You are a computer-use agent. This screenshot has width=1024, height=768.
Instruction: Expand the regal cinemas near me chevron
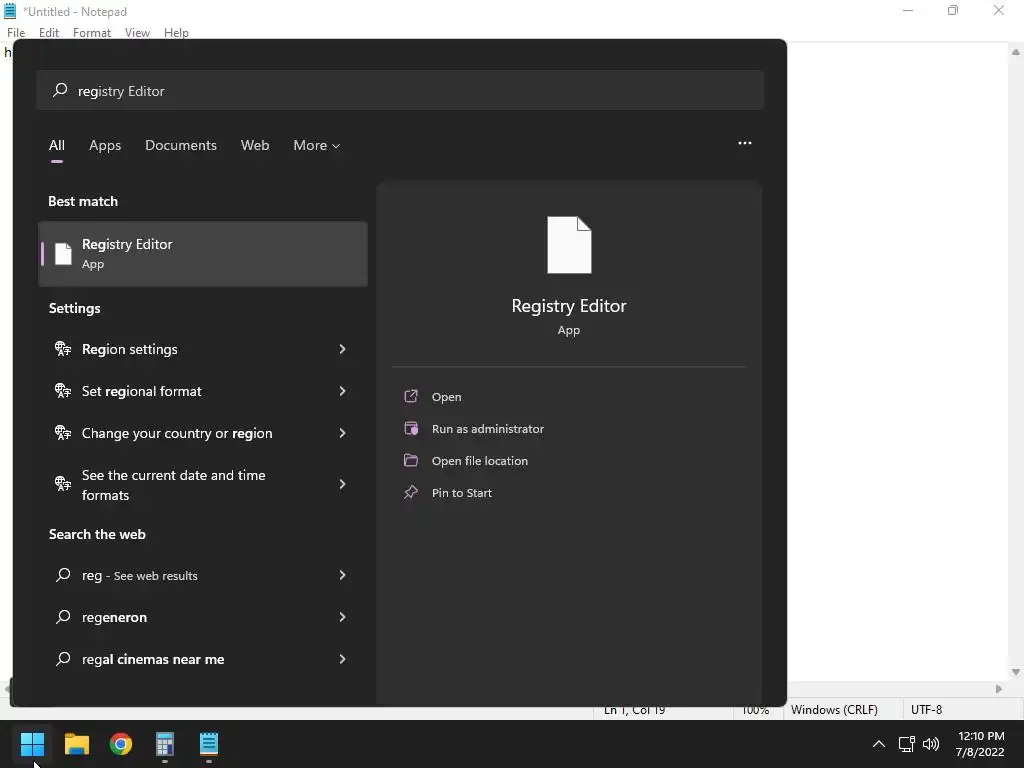pyautogui.click(x=342, y=658)
